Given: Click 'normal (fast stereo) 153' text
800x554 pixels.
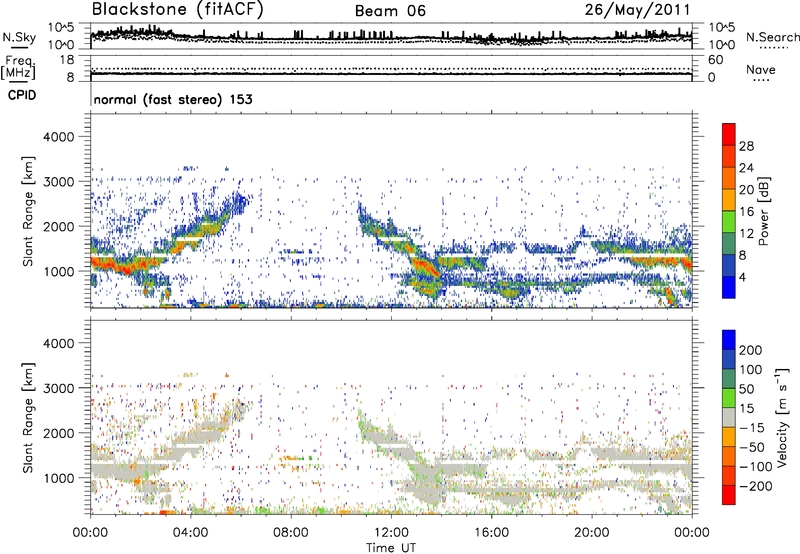Looking at the screenshot, I should (x=173, y=99).
